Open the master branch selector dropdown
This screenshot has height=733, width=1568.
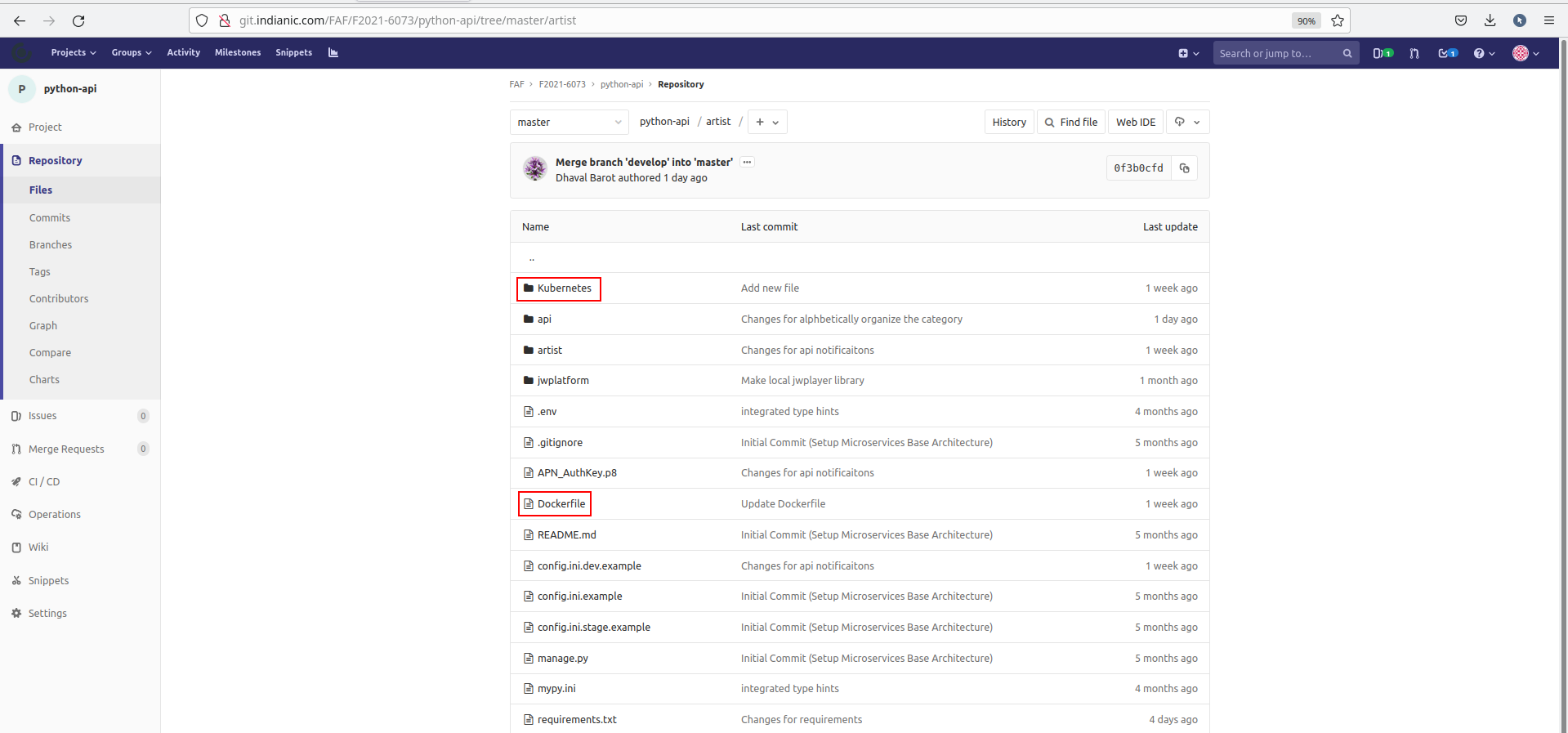pyautogui.click(x=569, y=122)
